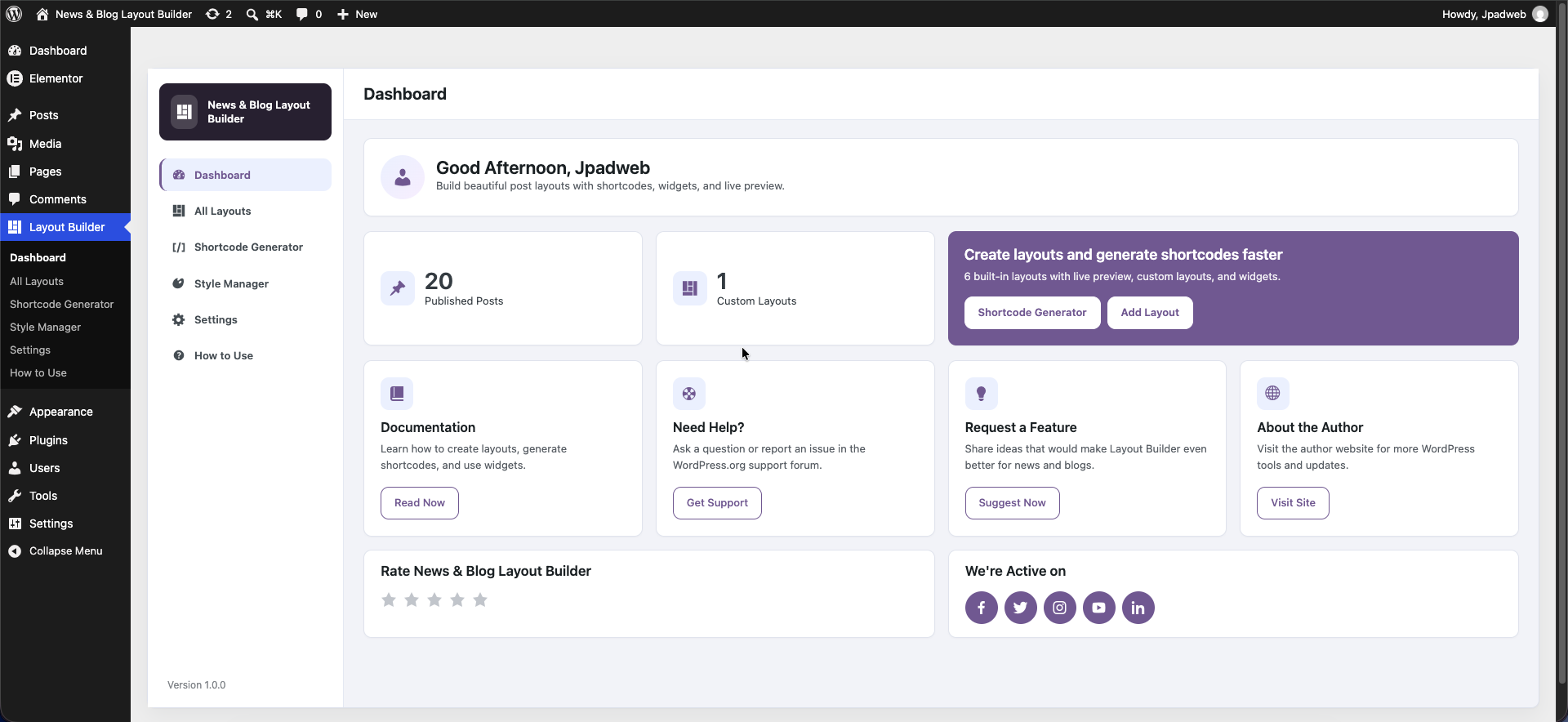Click Get Support button
Screen dimensions: 1568x722
click(x=717, y=503)
